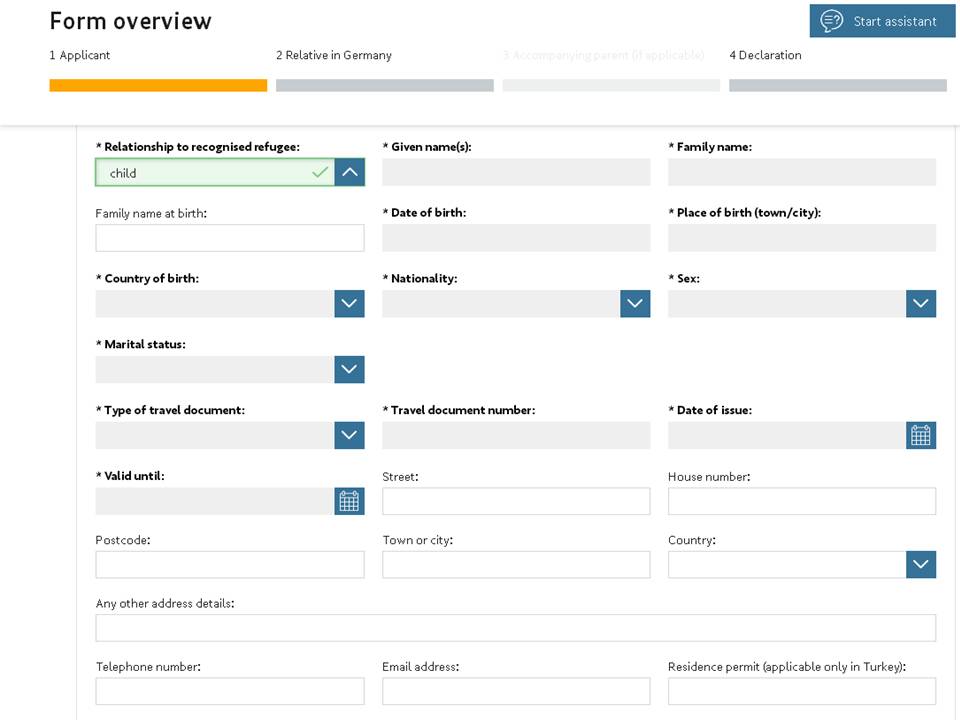The image size is (960, 720).
Task: Click the speech bubble icon on Start assistant
Action: pyautogui.click(x=831, y=20)
